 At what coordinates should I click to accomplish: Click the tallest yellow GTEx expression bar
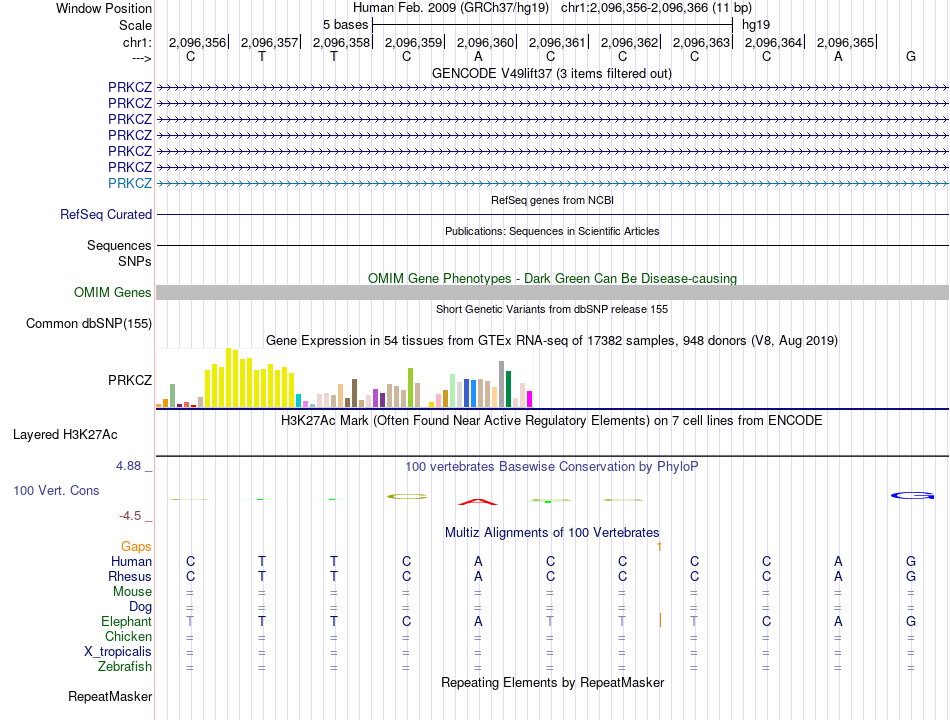tap(229, 378)
